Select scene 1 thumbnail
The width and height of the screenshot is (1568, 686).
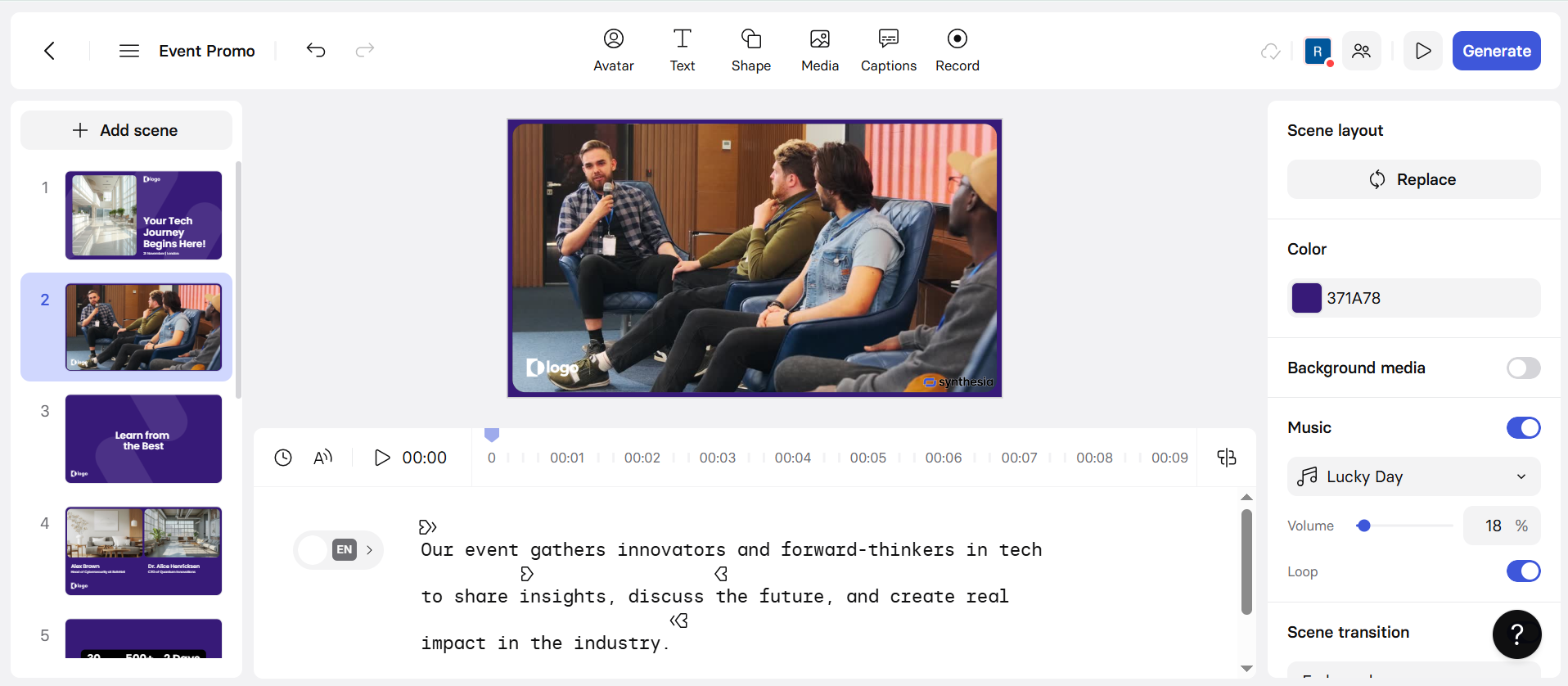coord(143,215)
